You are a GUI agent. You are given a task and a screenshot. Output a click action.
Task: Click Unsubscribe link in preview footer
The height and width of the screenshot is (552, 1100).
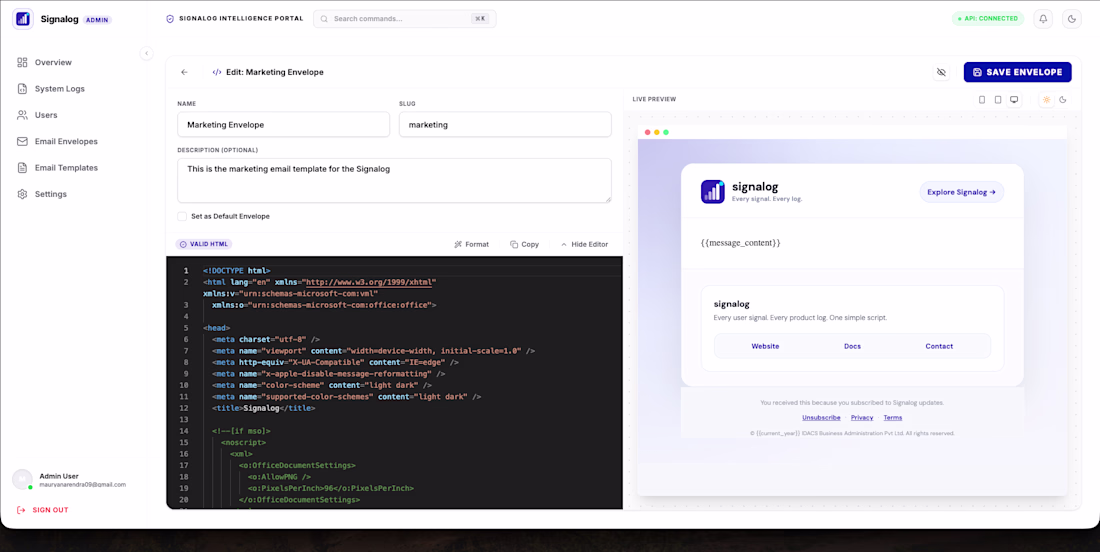tap(821, 417)
